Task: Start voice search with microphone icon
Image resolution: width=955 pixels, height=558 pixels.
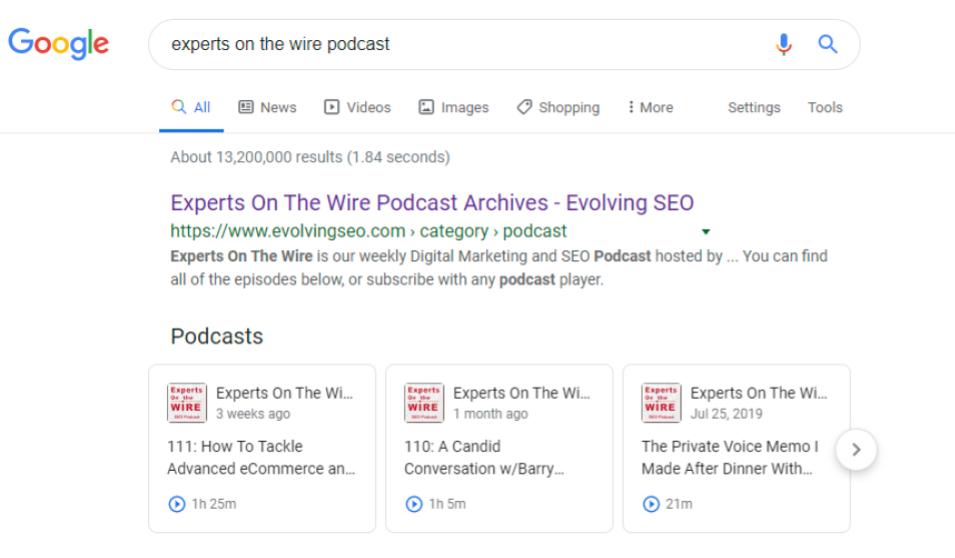Action: [x=784, y=44]
